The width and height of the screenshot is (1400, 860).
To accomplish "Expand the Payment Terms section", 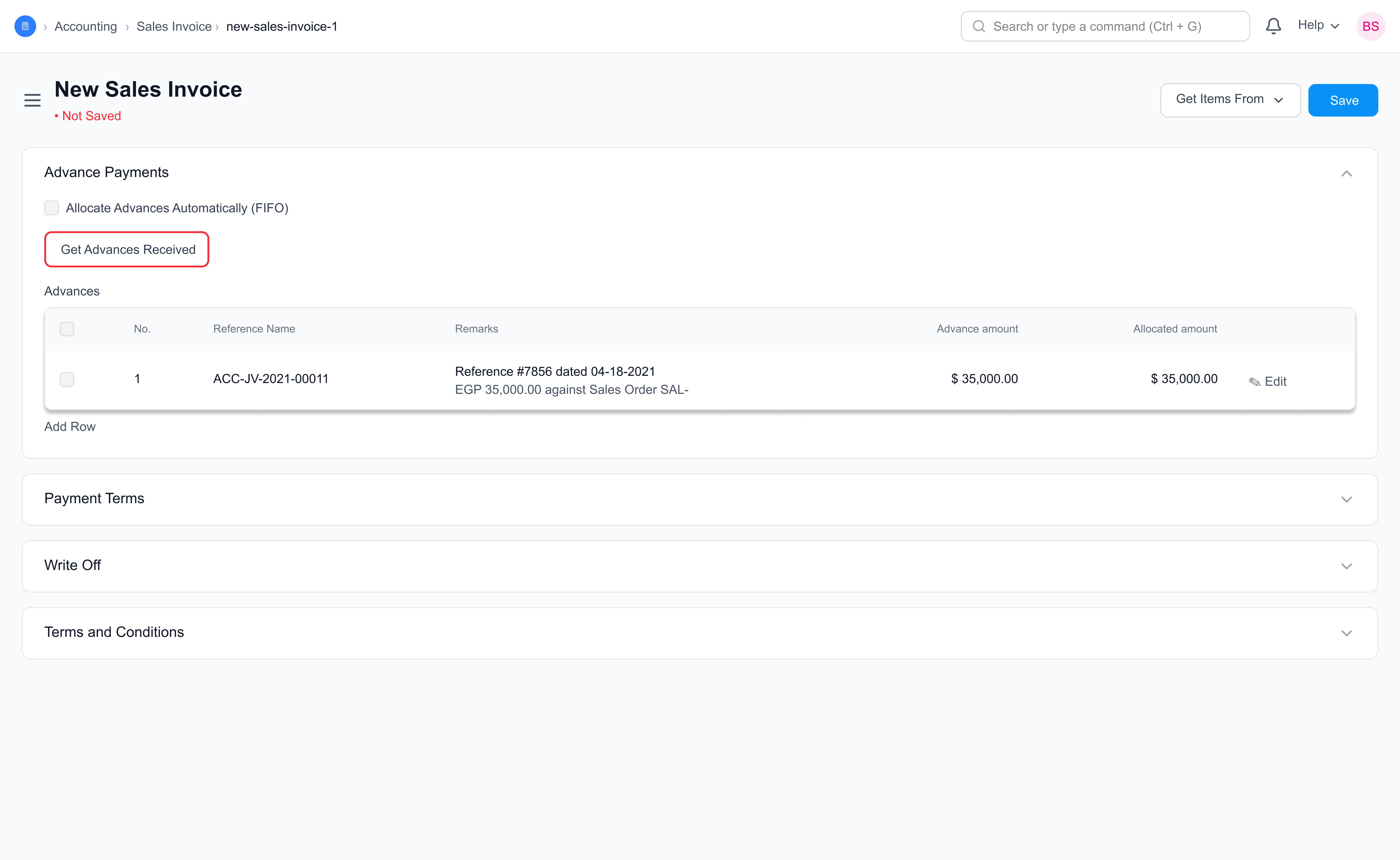I will coord(1346,499).
